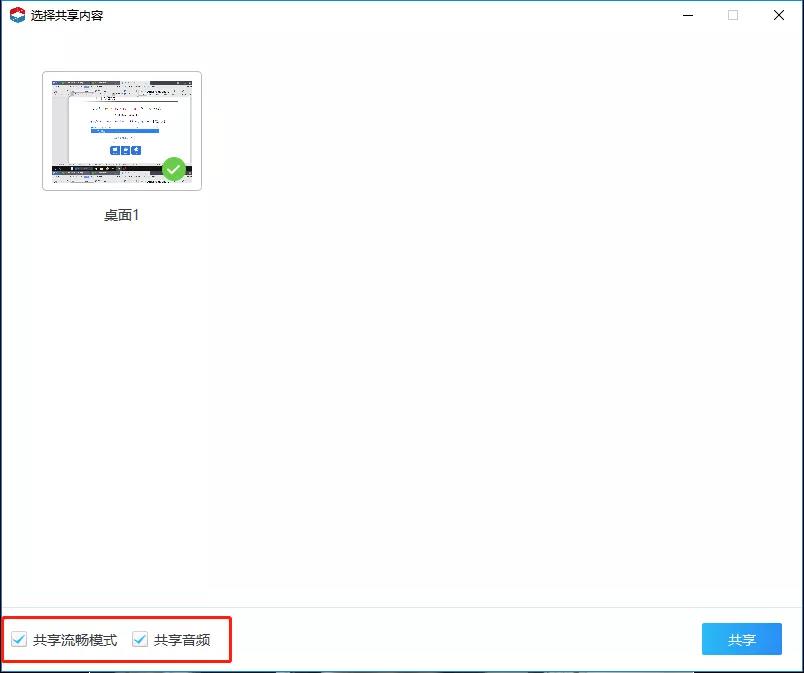804x673 pixels.
Task: Click the 共享流畅模式 label text
Action: tap(75, 640)
